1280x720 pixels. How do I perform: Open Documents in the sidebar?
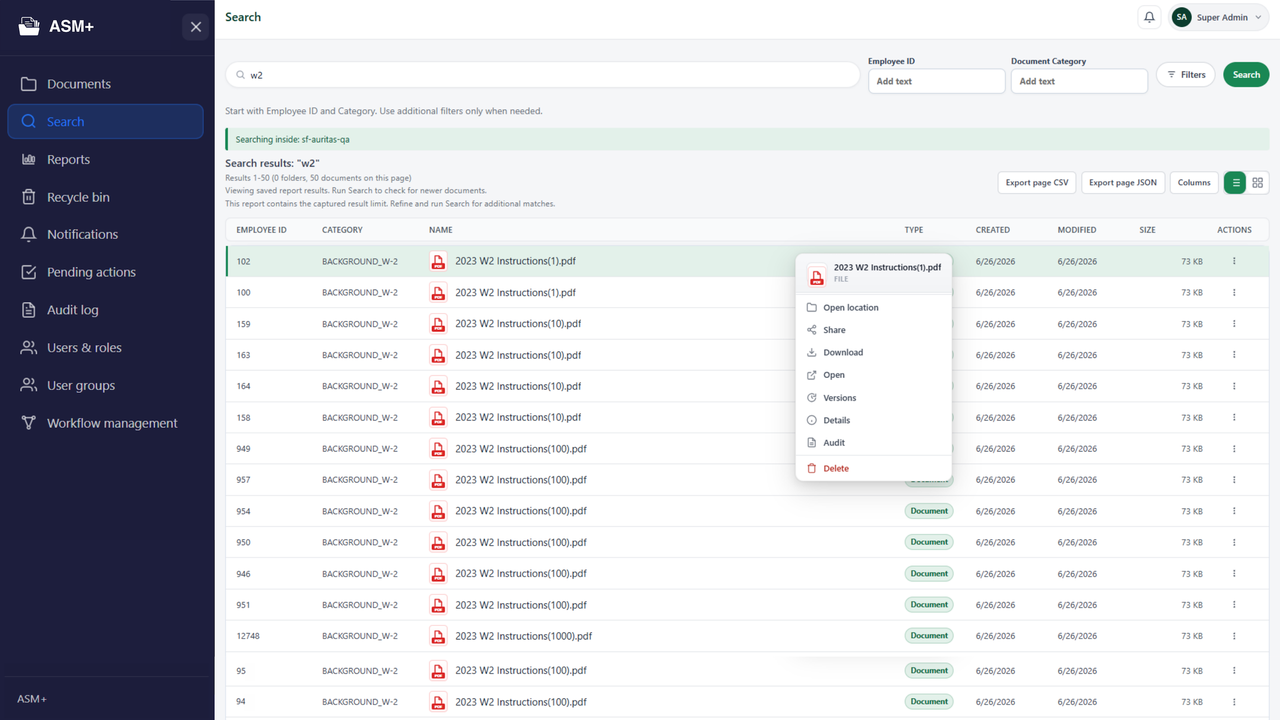click(x=105, y=84)
